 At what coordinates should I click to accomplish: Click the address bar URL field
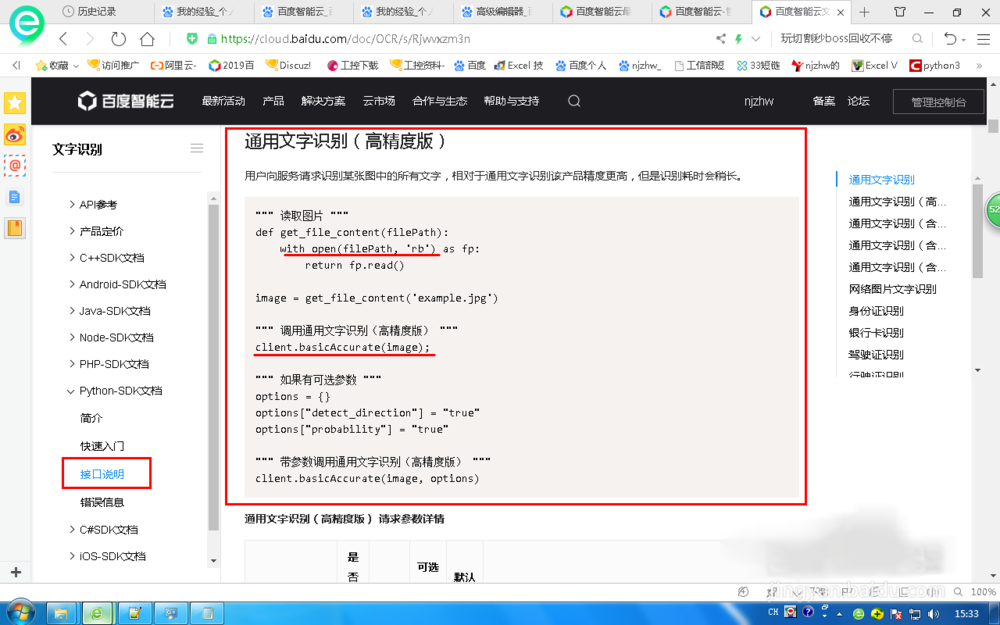(446, 39)
